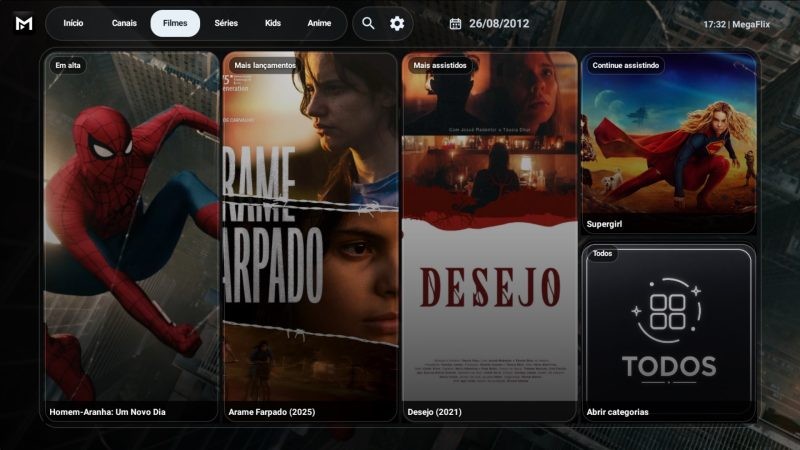Click the Em alta badge

(68, 65)
